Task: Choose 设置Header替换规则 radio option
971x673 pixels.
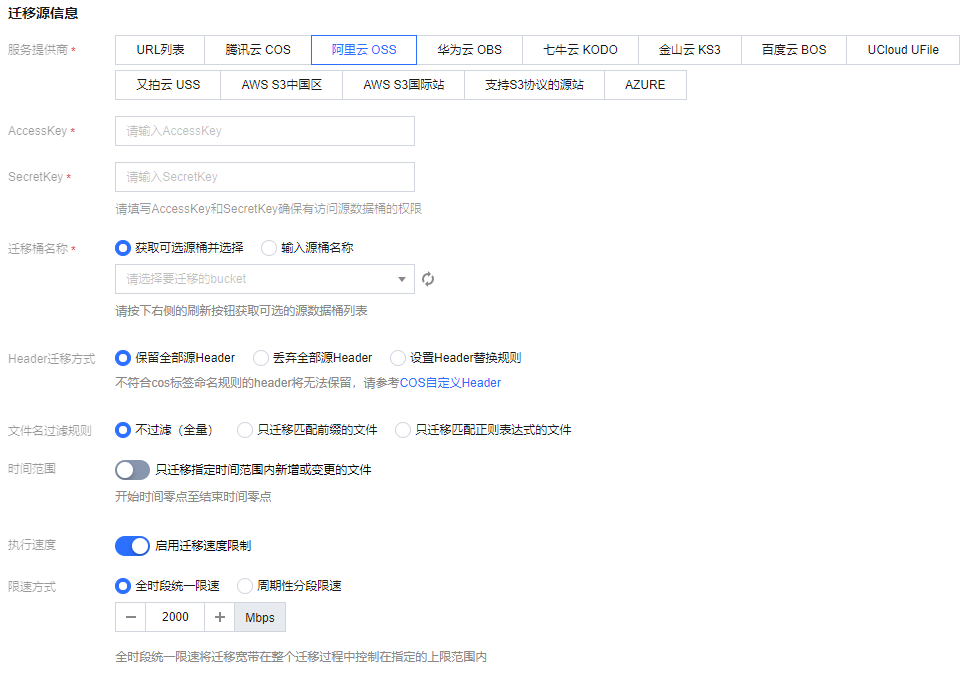Action: click(x=398, y=358)
